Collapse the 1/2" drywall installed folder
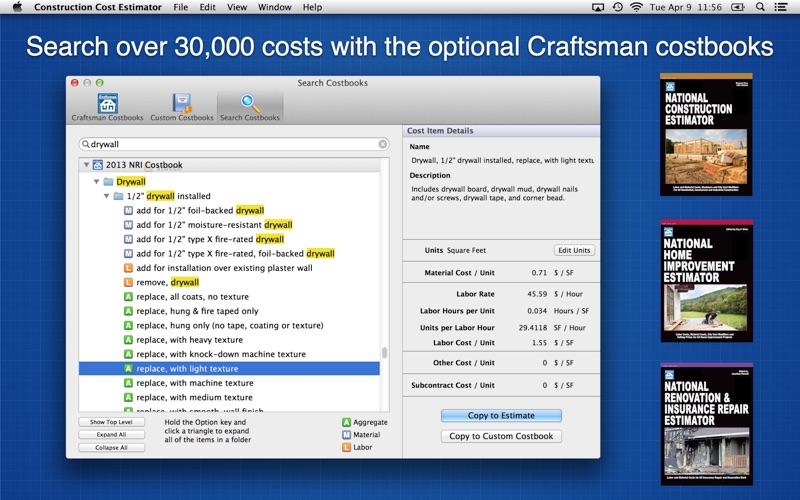 pos(107,196)
